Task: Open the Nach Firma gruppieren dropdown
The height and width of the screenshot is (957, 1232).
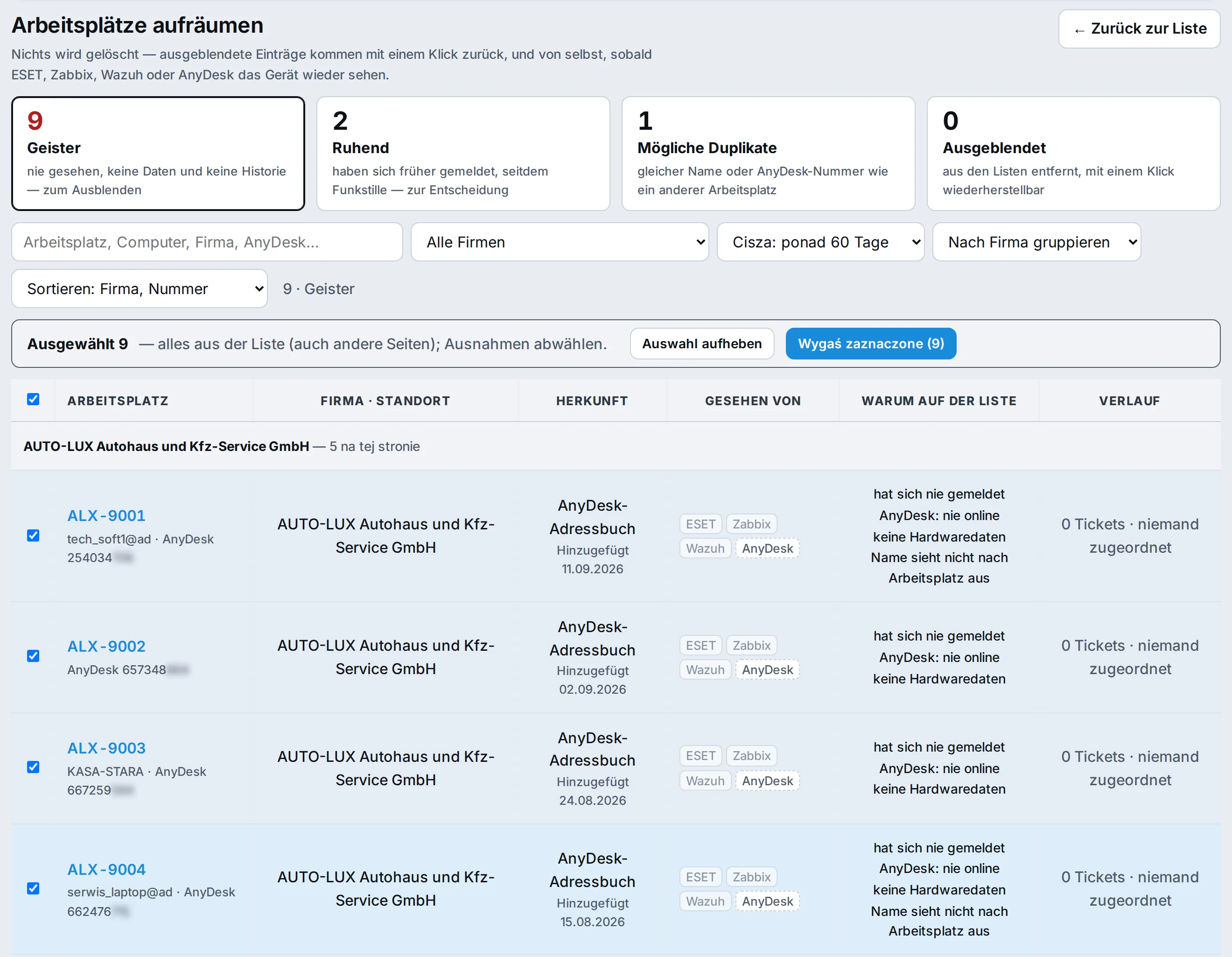Action: (1037, 242)
